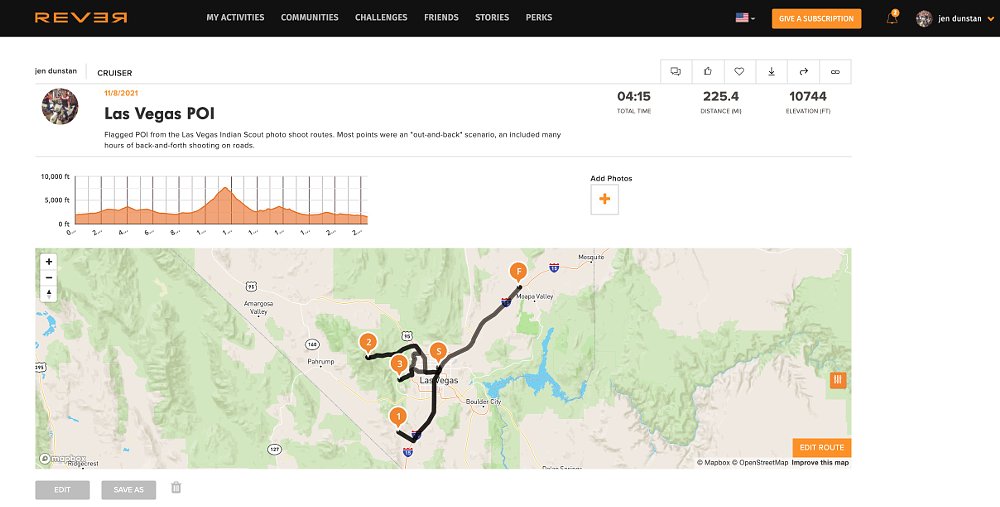Screen dimensions: 1000x507
Task: Click the map layers icon on right edge
Action: point(838,380)
